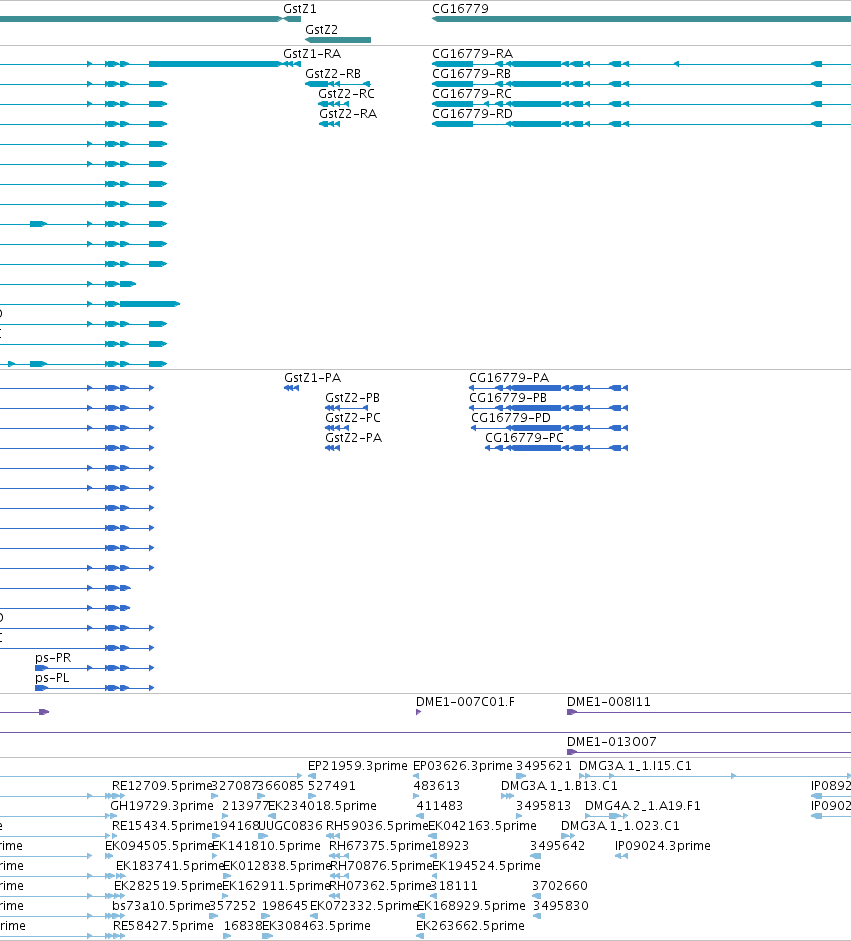Screen dimensions: 851x941
Task: Choose EST RH59036.5prime
Action: (x=377, y=826)
